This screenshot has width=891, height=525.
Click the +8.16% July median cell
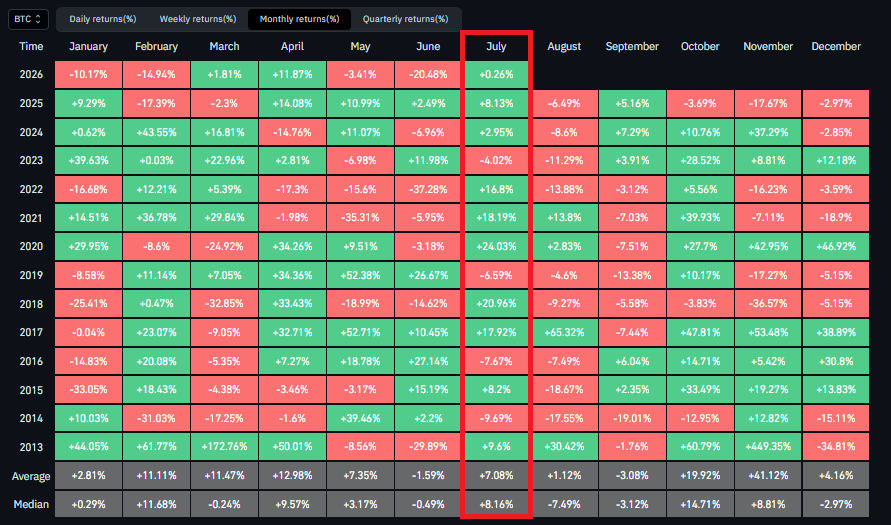[496, 504]
